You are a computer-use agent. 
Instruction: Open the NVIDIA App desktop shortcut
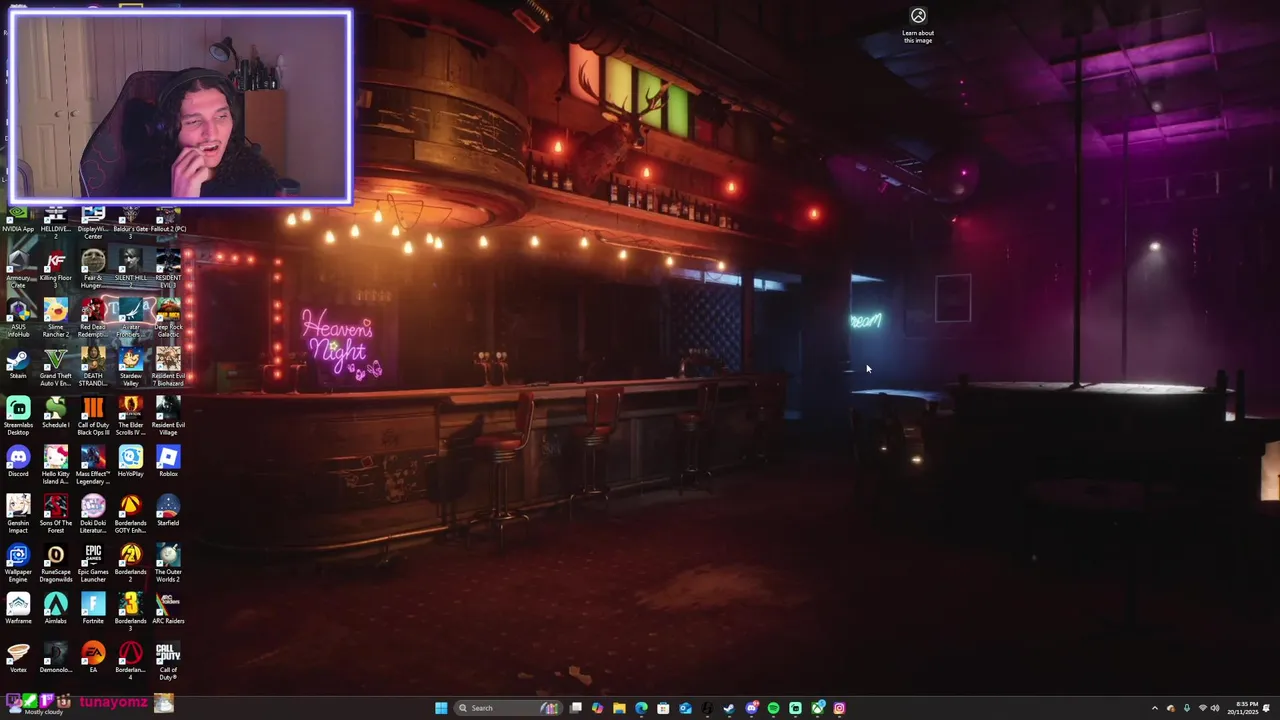click(x=18, y=219)
